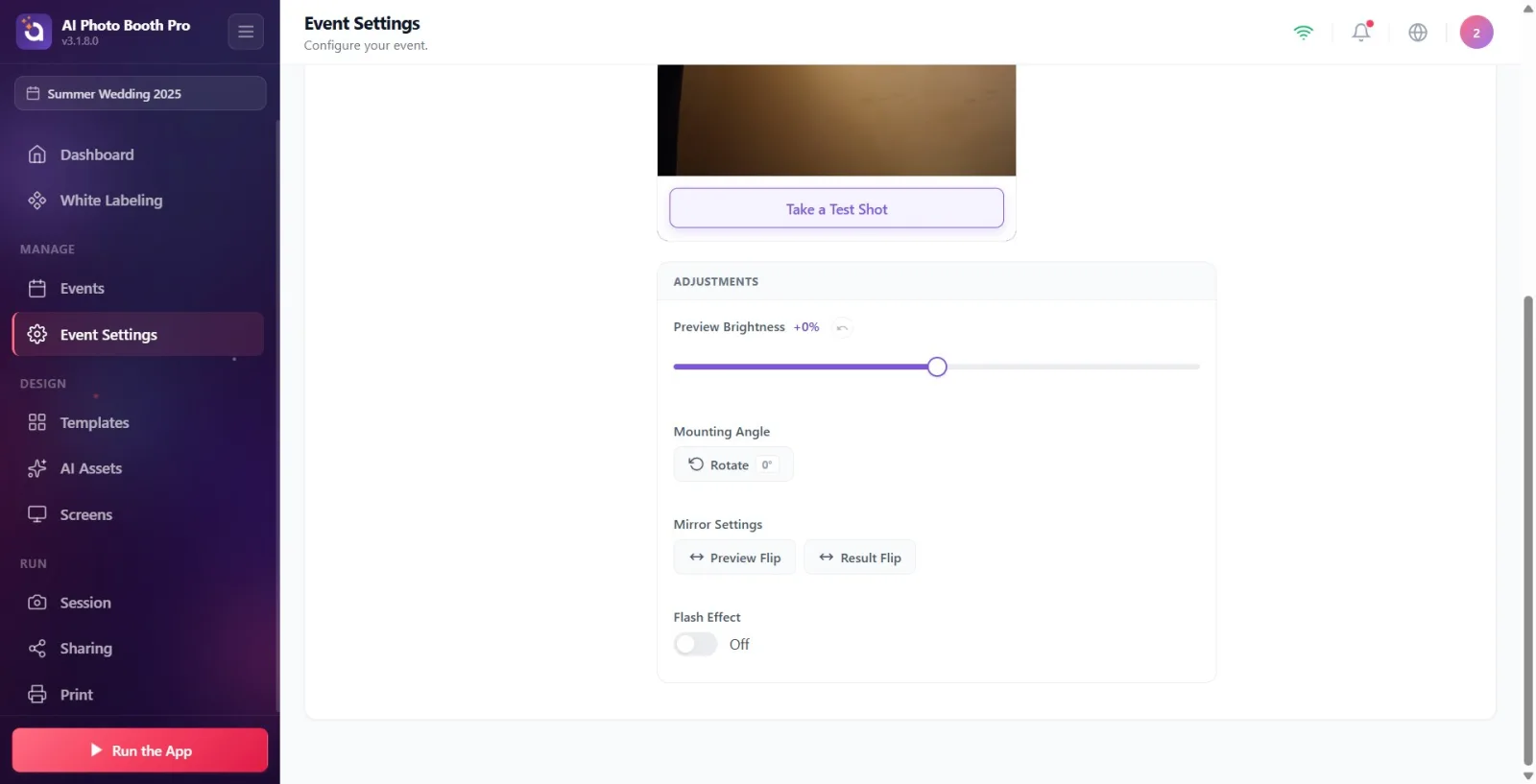This screenshot has height=784, width=1536.
Task: Click the camera preview image
Action: coord(836,120)
